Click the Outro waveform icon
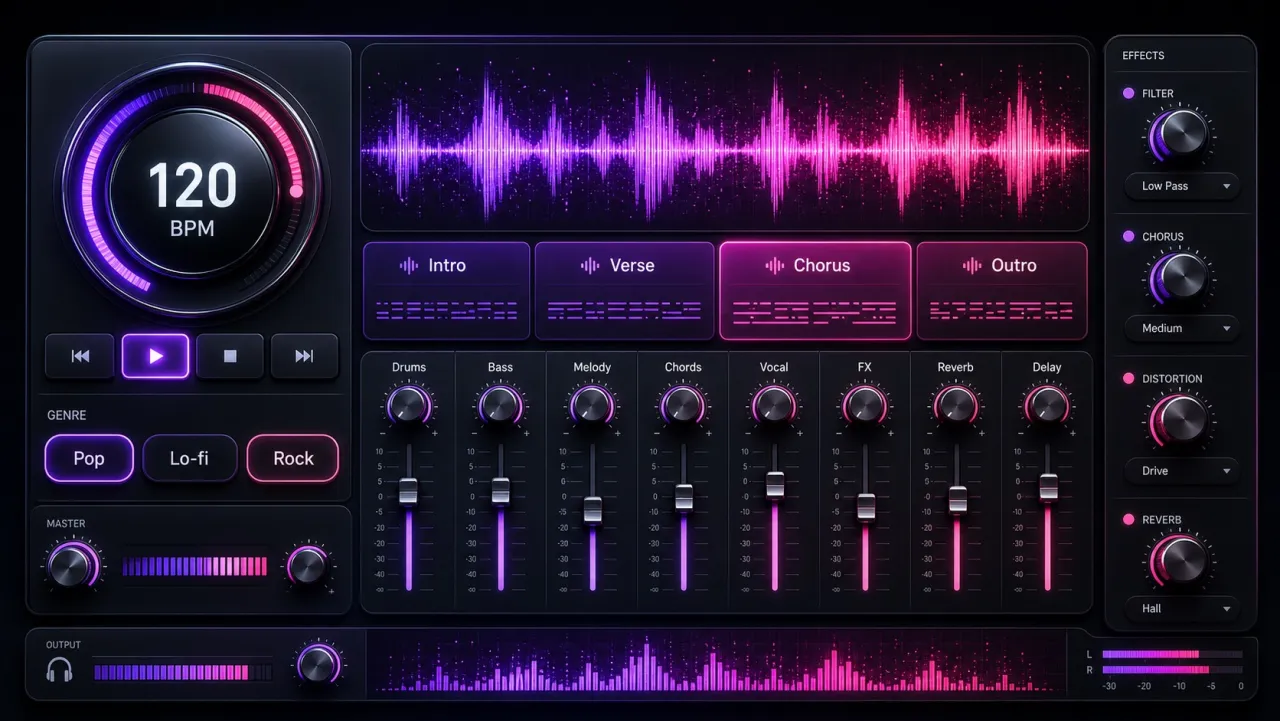This screenshot has width=1280, height=721. 972,266
